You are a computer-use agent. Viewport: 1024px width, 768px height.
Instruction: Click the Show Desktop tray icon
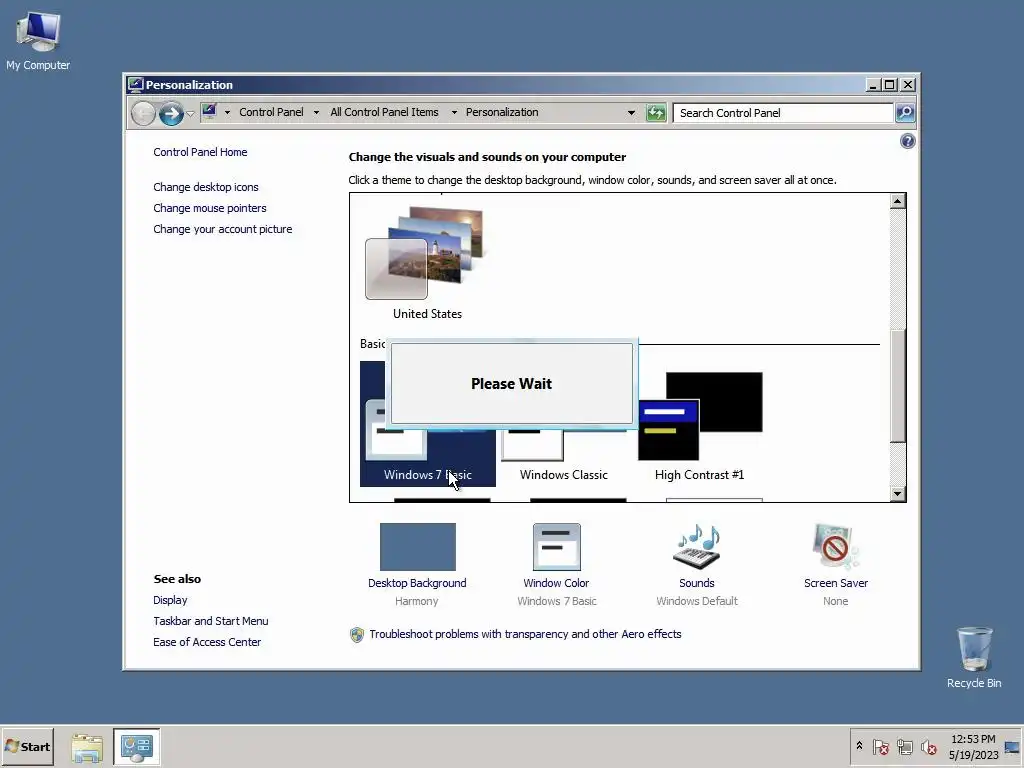[x=1013, y=746]
